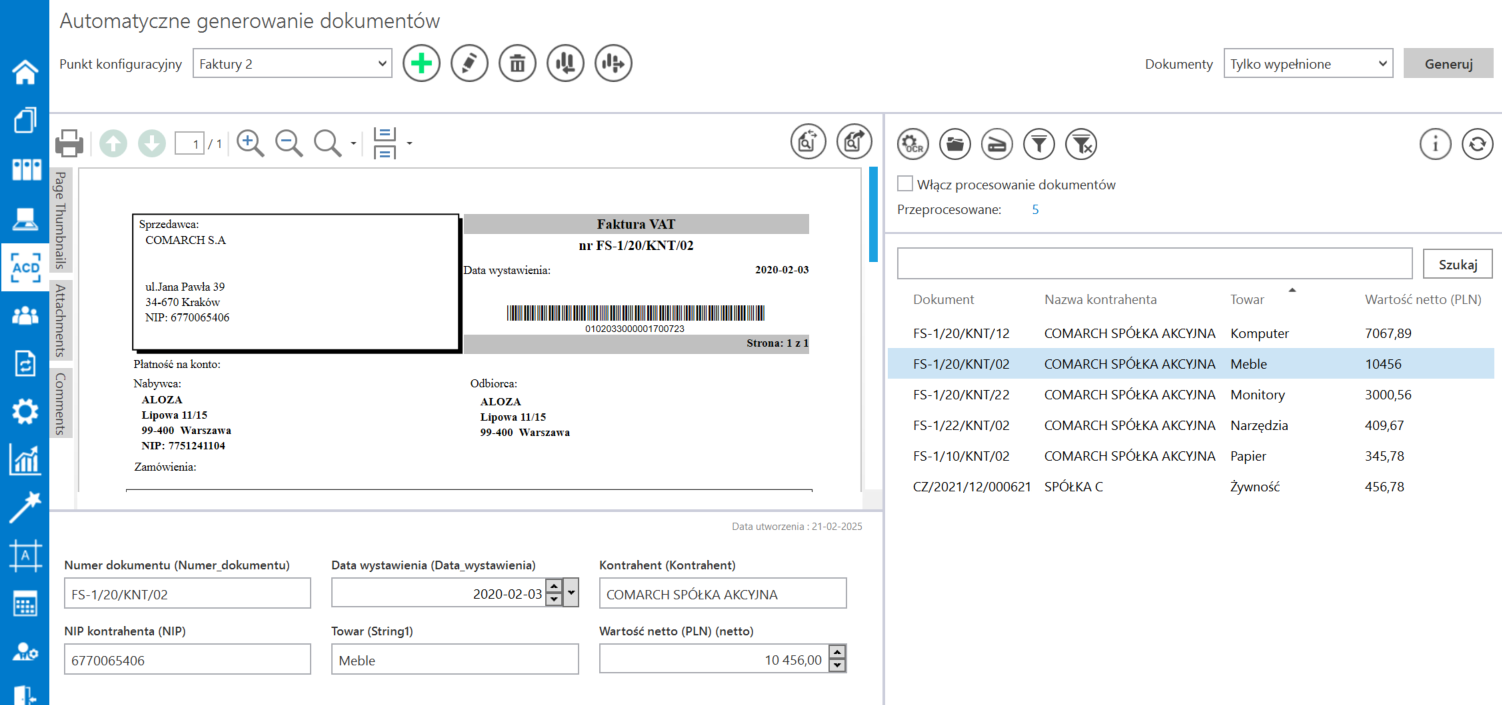Viewport: 1502px width, 705px height.
Task: Click the refresh list icon
Action: point(1477,144)
